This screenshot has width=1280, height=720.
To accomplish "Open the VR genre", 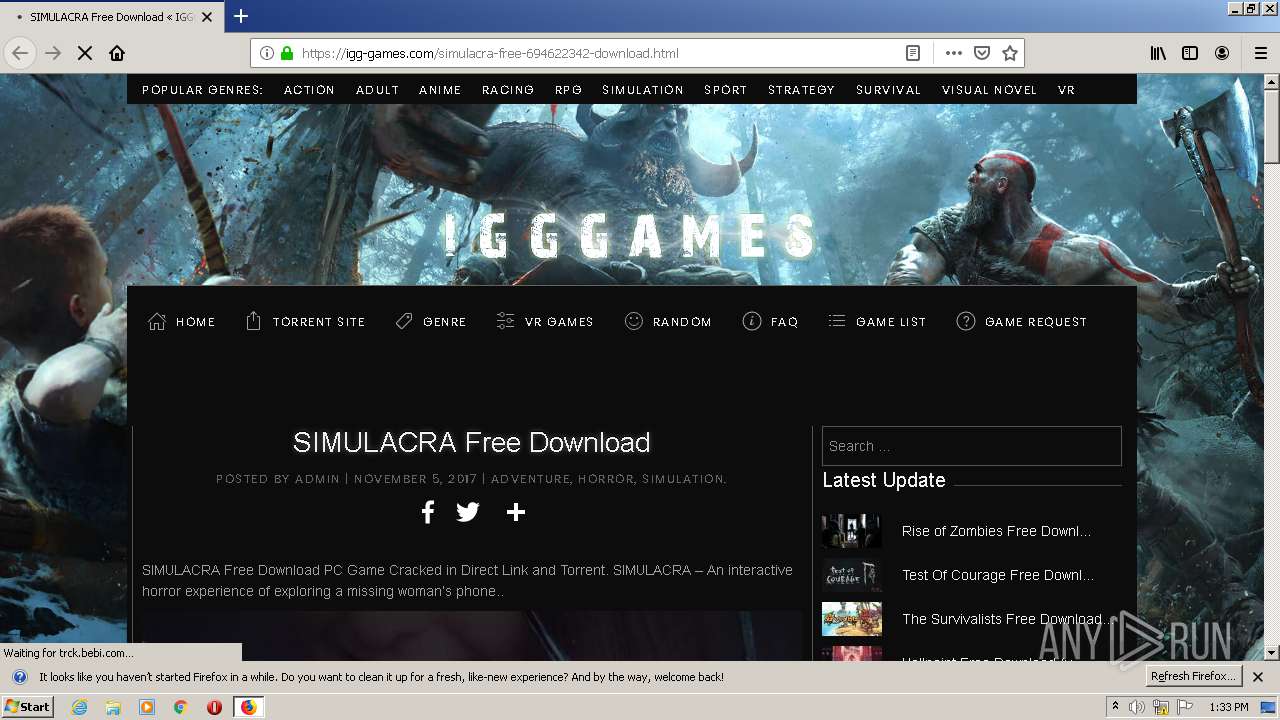I will [x=1066, y=90].
